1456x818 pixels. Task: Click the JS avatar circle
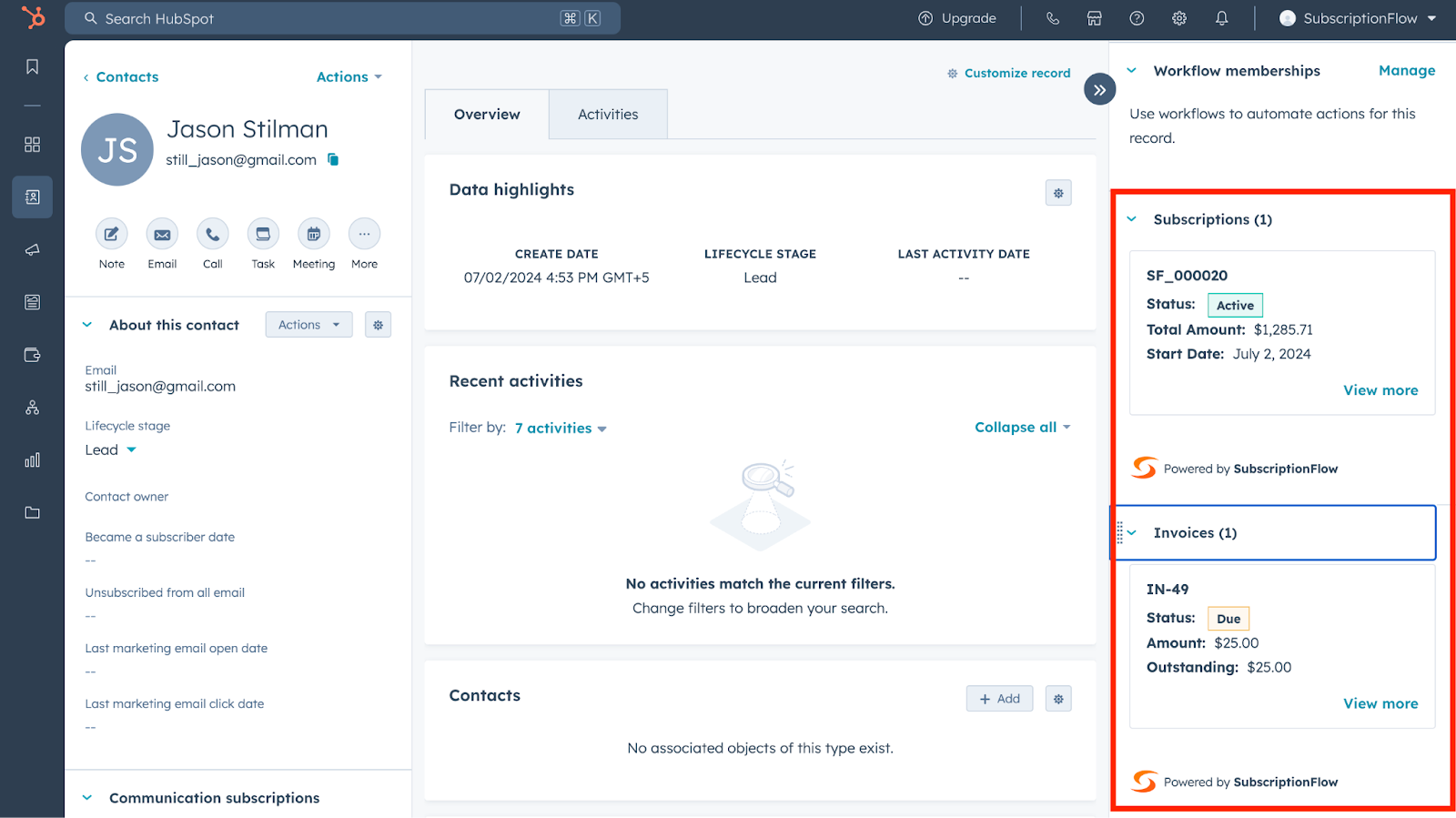117,150
